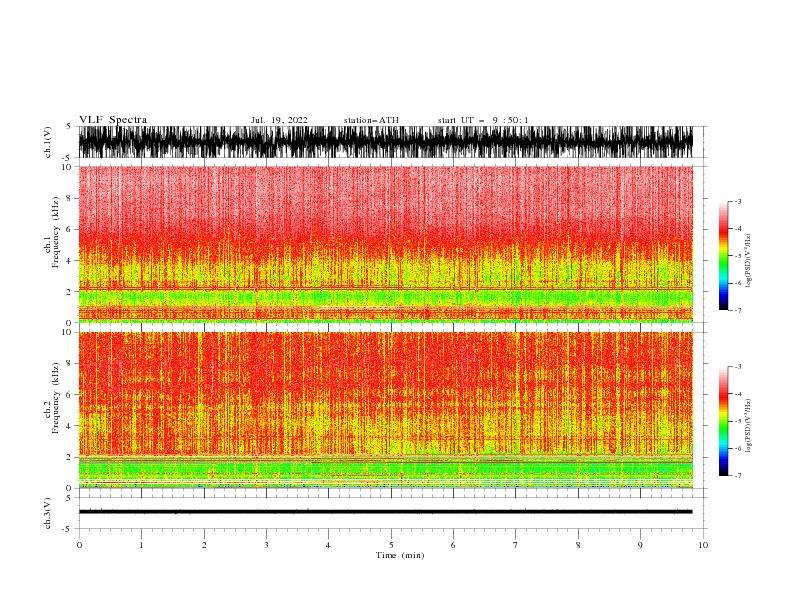Image resolution: width=792 pixels, height=612 pixels.
Task: Click the ch.1 log(PSD) color bar
Action: tap(724, 256)
